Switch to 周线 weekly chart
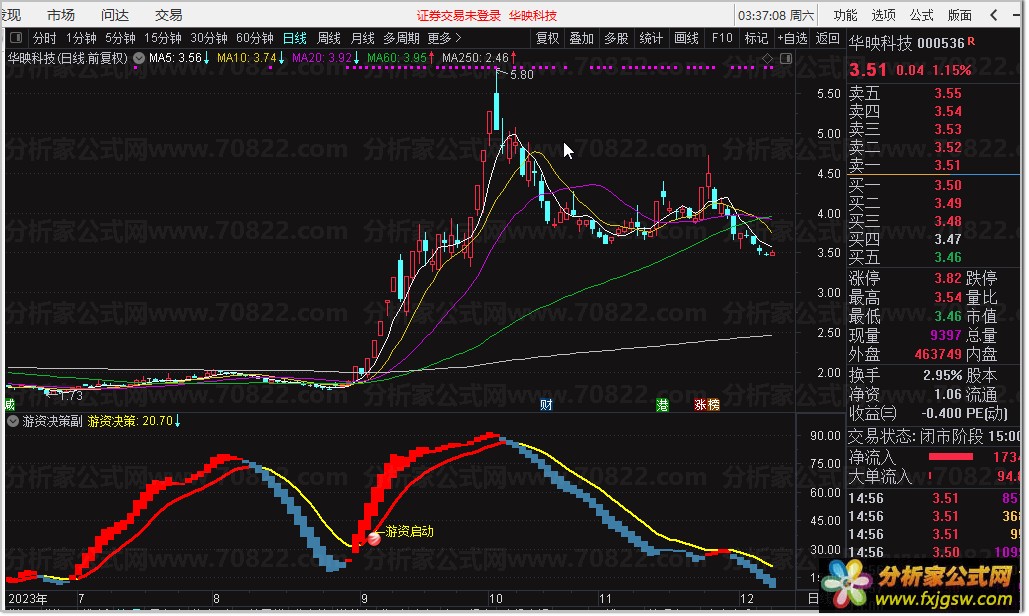The image size is (1029, 616). [329, 38]
